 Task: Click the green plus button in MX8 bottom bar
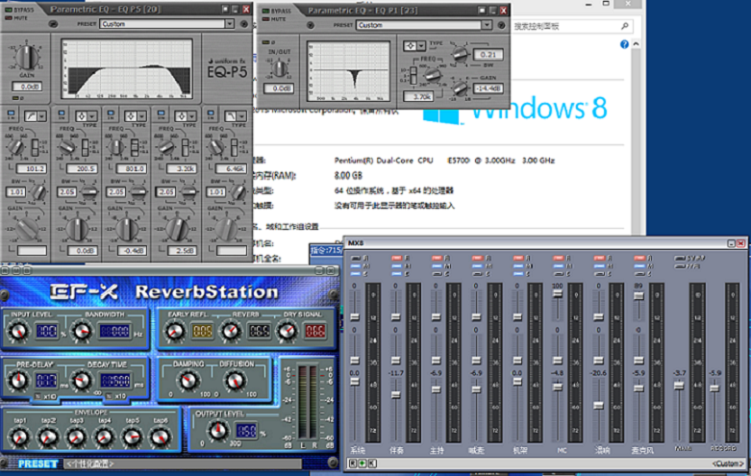click(x=363, y=463)
